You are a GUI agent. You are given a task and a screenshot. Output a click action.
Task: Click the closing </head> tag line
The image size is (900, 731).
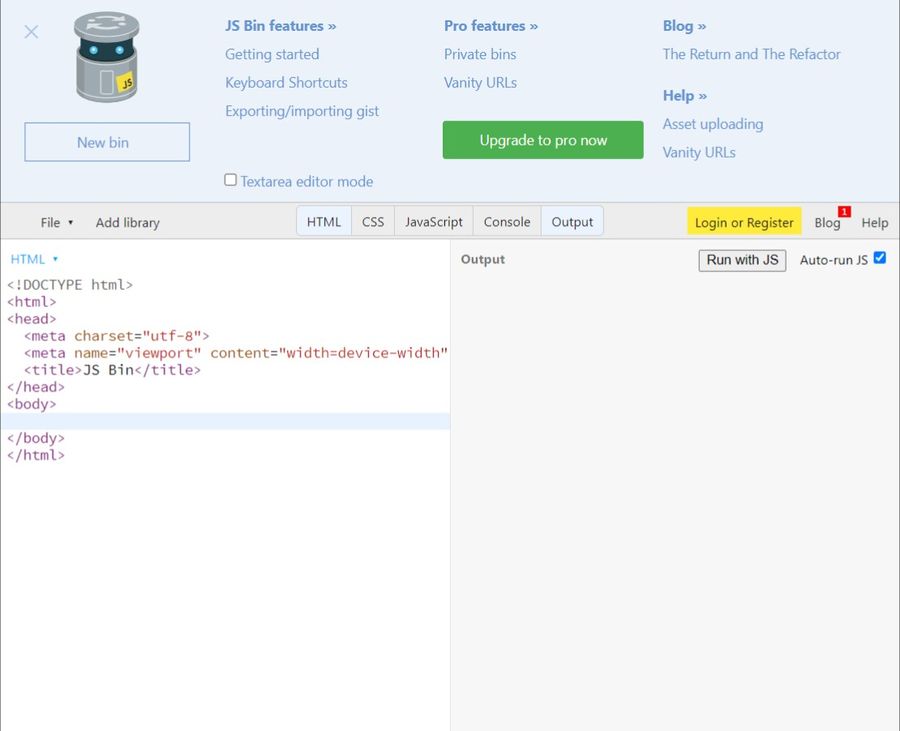(x=36, y=387)
